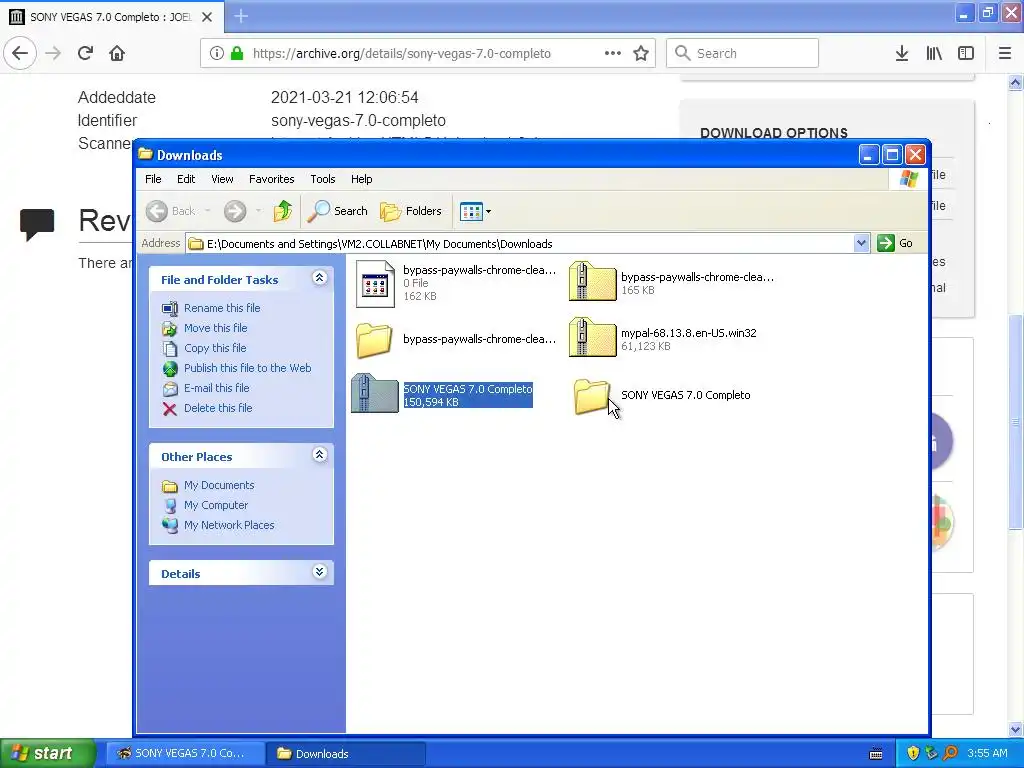Screen dimensions: 1024x768
Task: Toggle the Folders pane button
Action: (x=411, y=211)
